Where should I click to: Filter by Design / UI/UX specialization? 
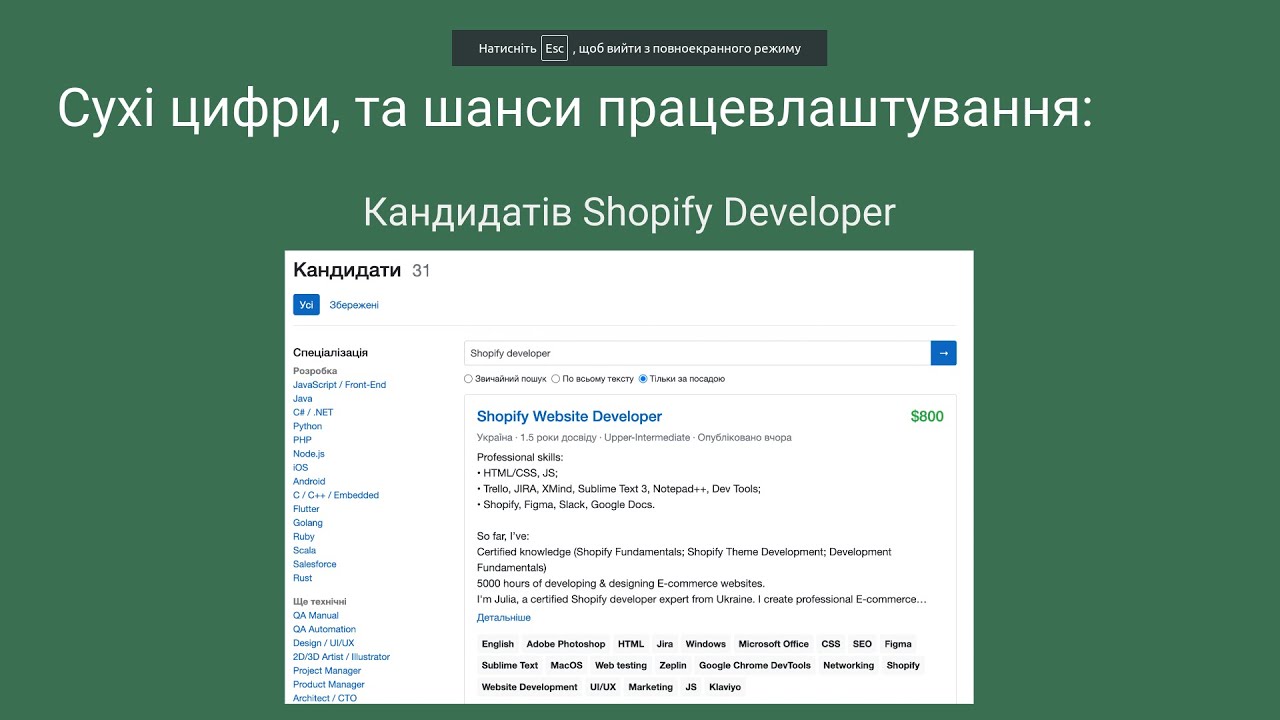click(x=323, y=643)
